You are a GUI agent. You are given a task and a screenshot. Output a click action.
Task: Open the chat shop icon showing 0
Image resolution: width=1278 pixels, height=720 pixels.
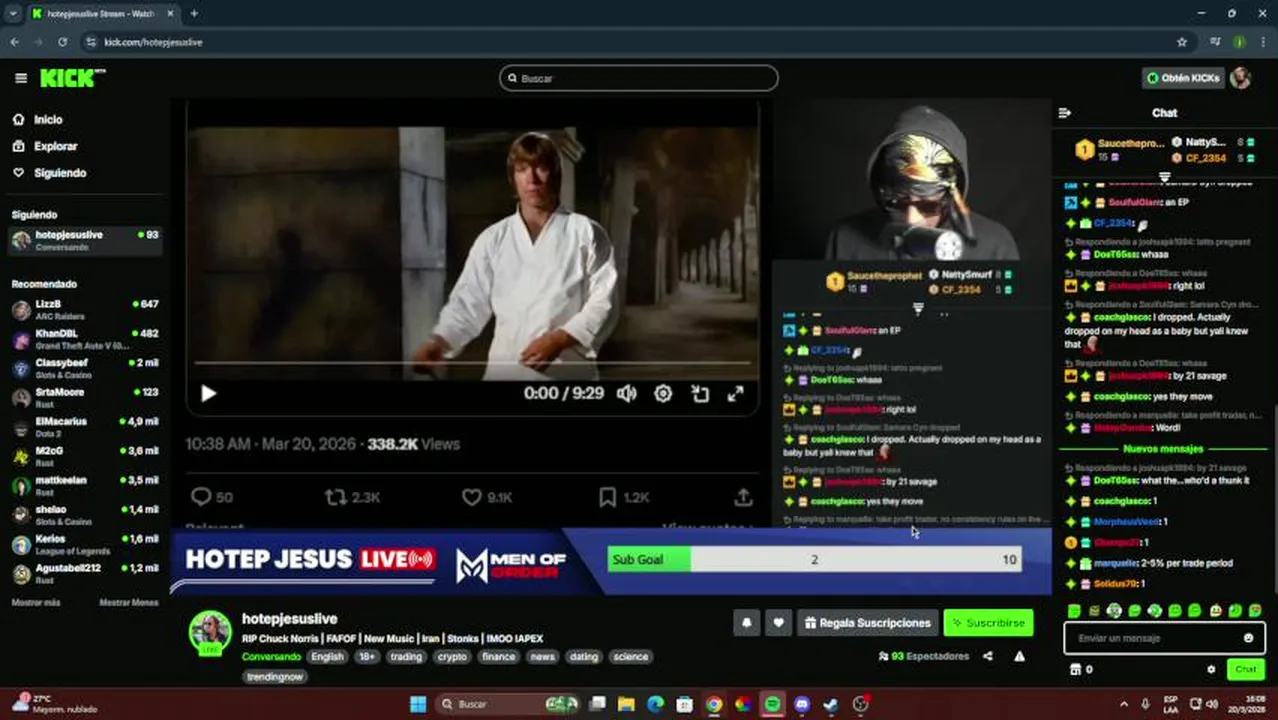1080,670
